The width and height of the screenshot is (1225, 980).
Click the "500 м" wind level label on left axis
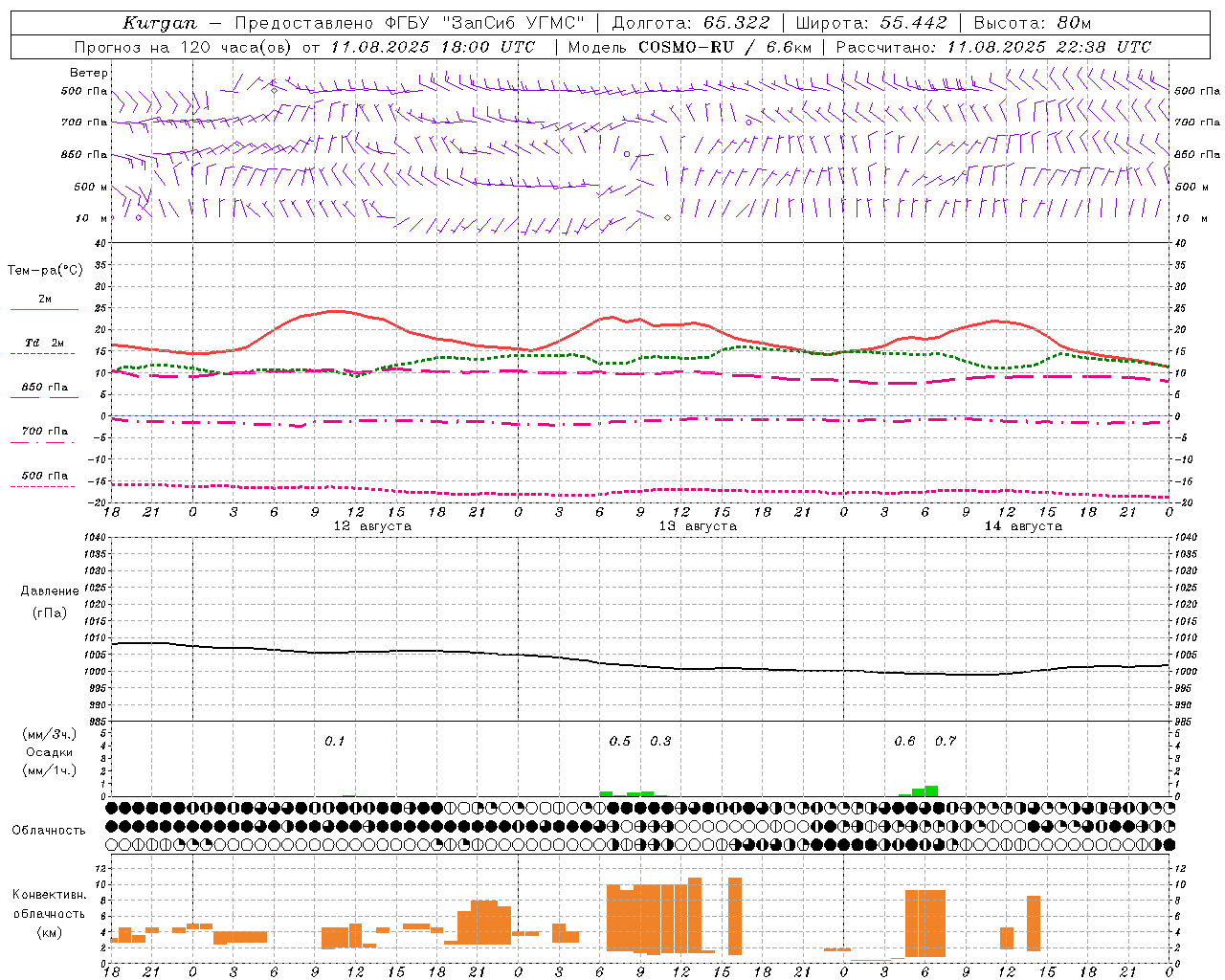(x=91, y=187)
